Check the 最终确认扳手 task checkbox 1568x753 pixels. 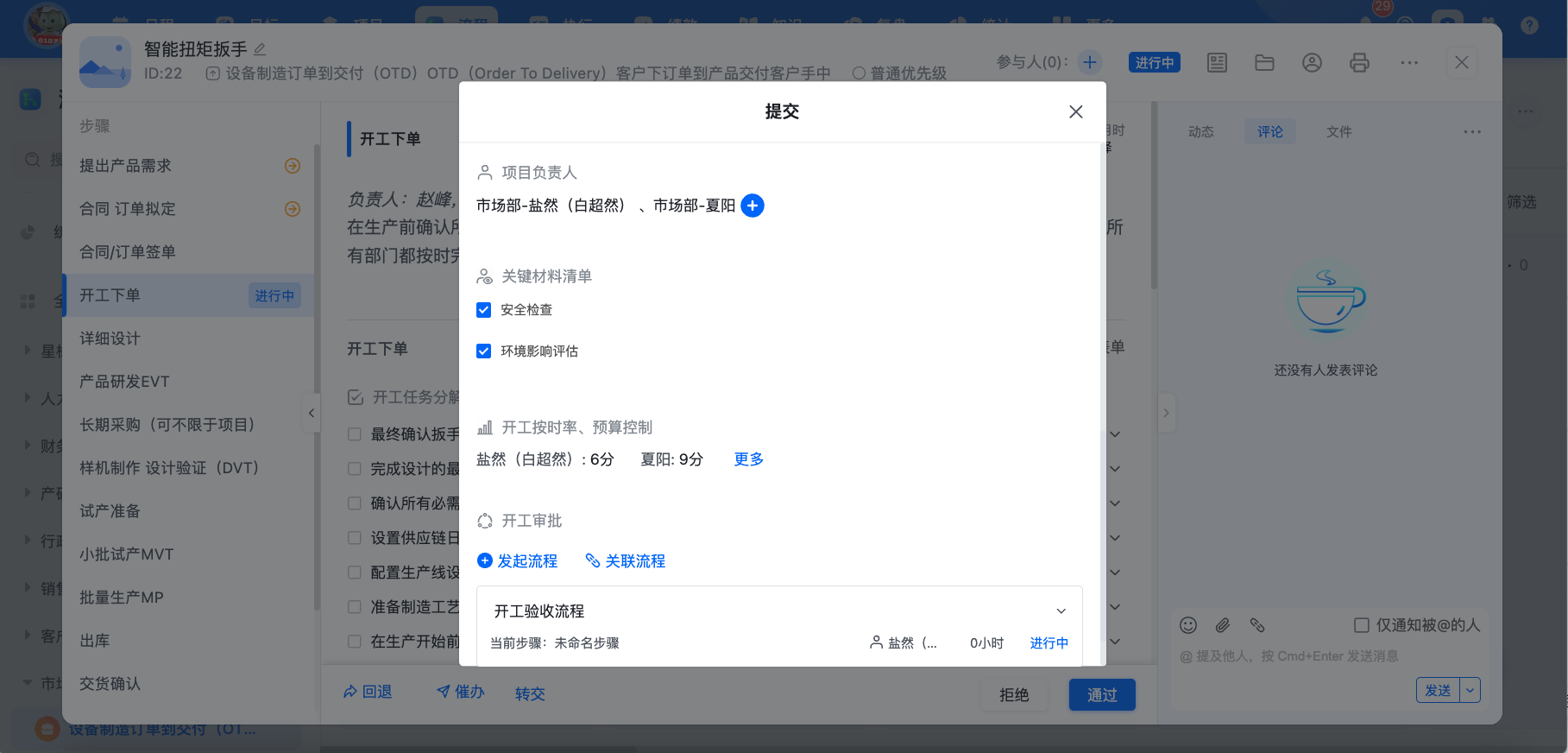tap(355, 434)
